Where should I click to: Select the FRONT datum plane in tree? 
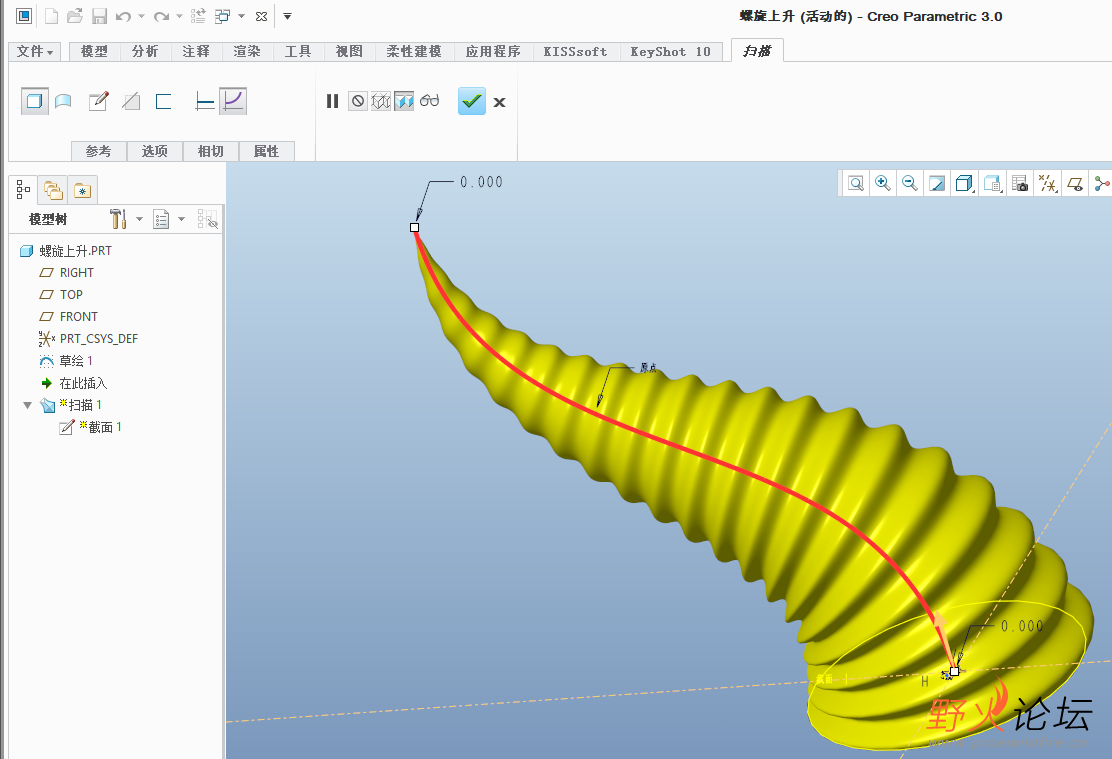click(x=79, y=317)
